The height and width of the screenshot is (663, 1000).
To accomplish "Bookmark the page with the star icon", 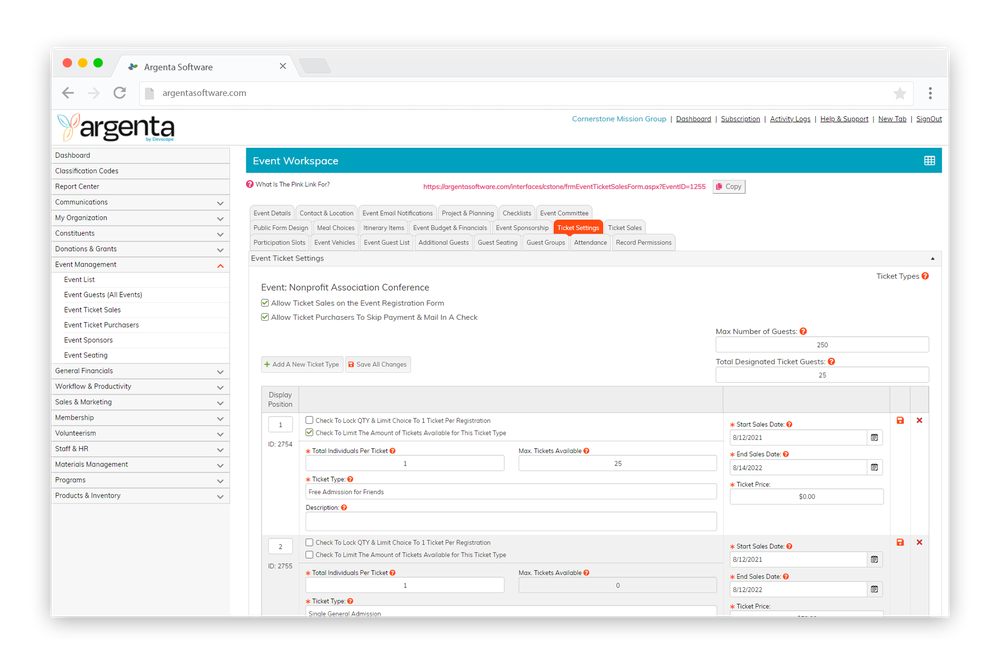I will [x=900, y=94].
